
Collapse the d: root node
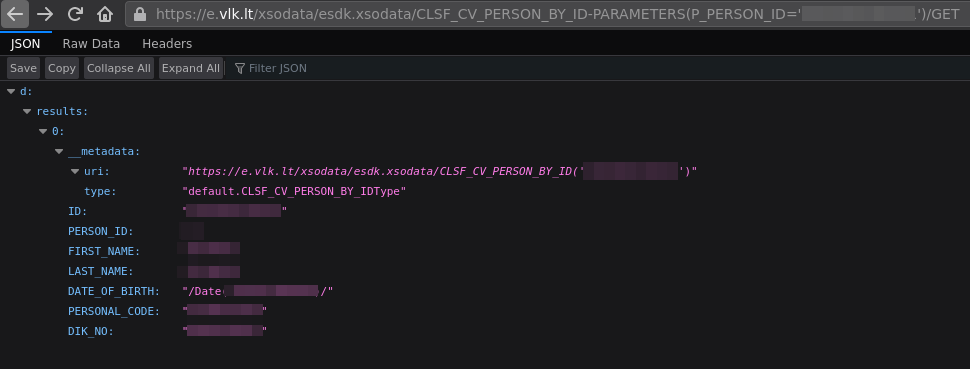click(x=11, y=92)
